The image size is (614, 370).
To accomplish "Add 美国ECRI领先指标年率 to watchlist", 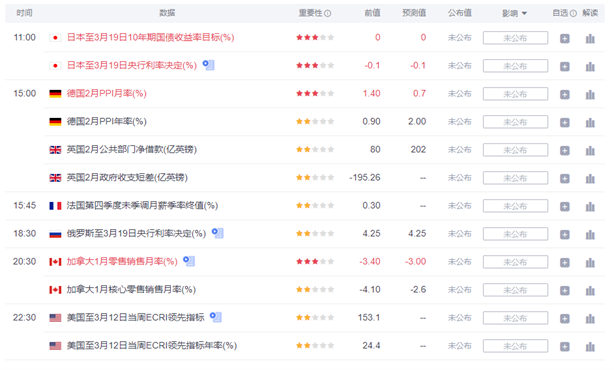I will click(565, 346).
